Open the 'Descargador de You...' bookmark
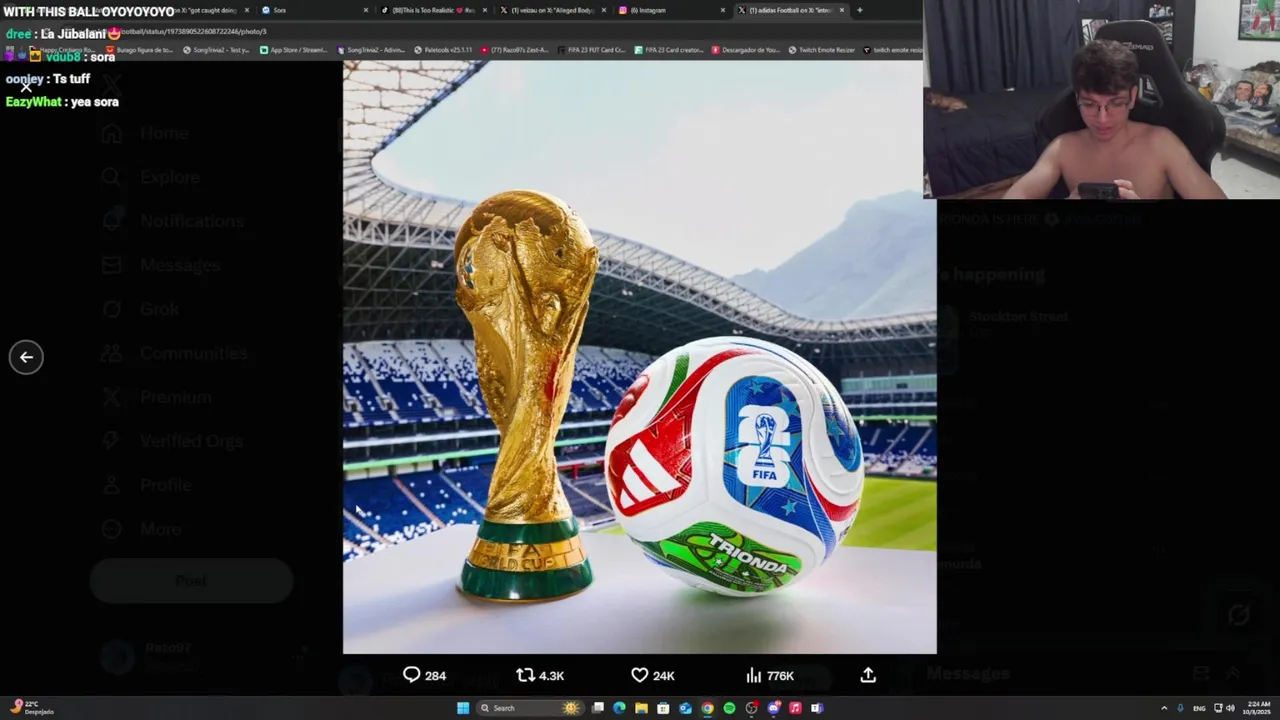 [x=745, y=50]
